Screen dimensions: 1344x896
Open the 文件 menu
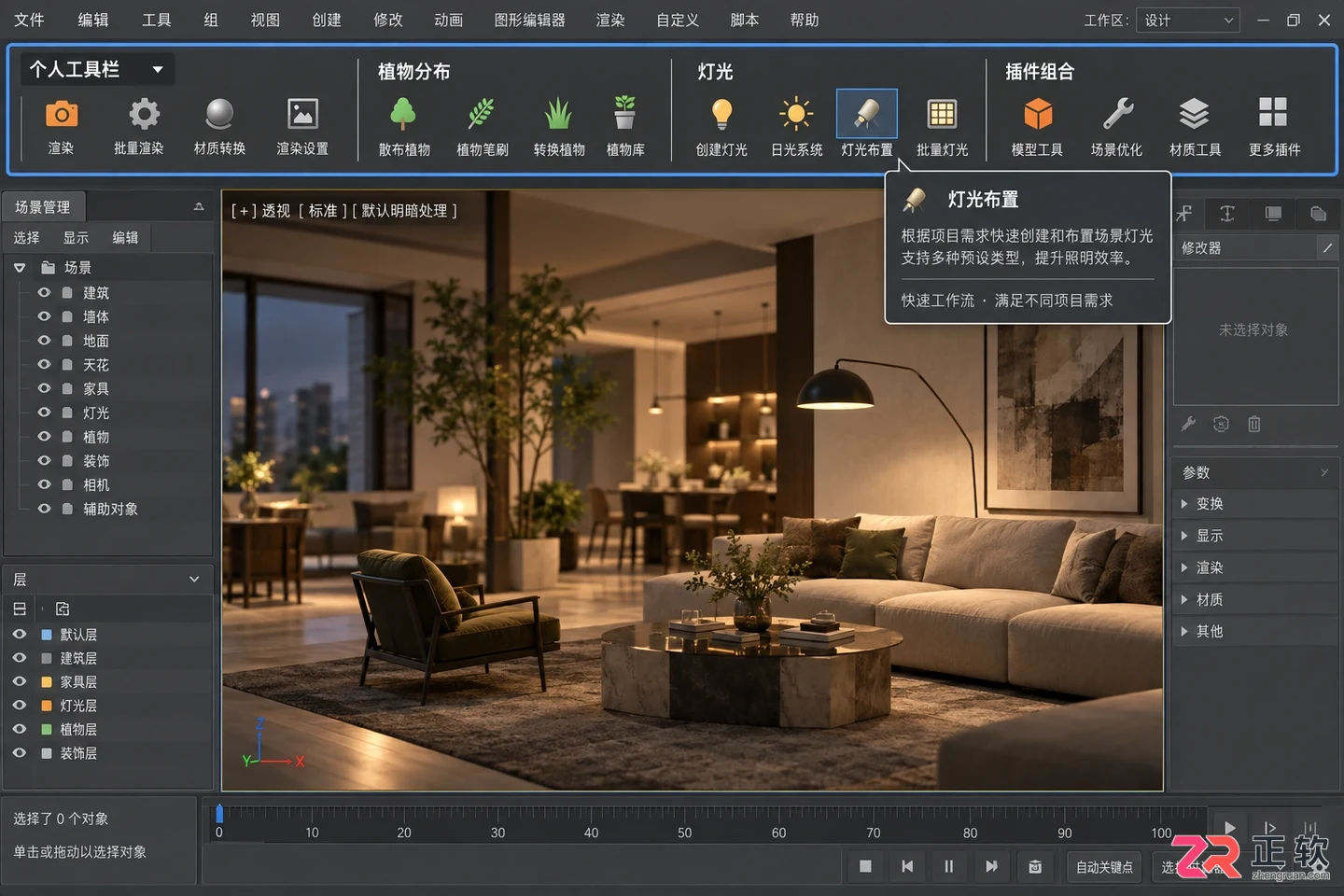pos(29,21)
